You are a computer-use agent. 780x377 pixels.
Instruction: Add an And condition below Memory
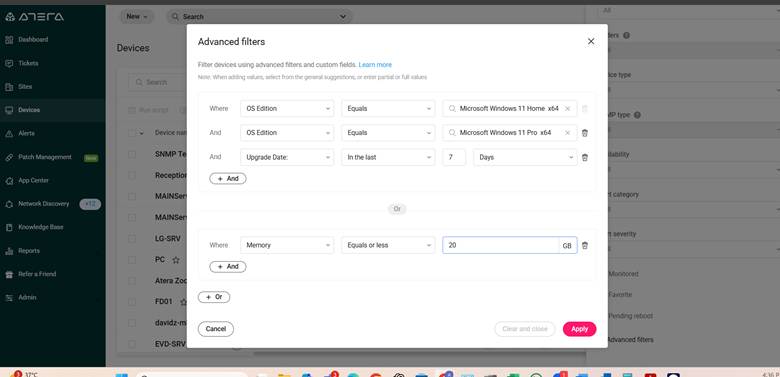pyautogui.click(x=228, y=267)
